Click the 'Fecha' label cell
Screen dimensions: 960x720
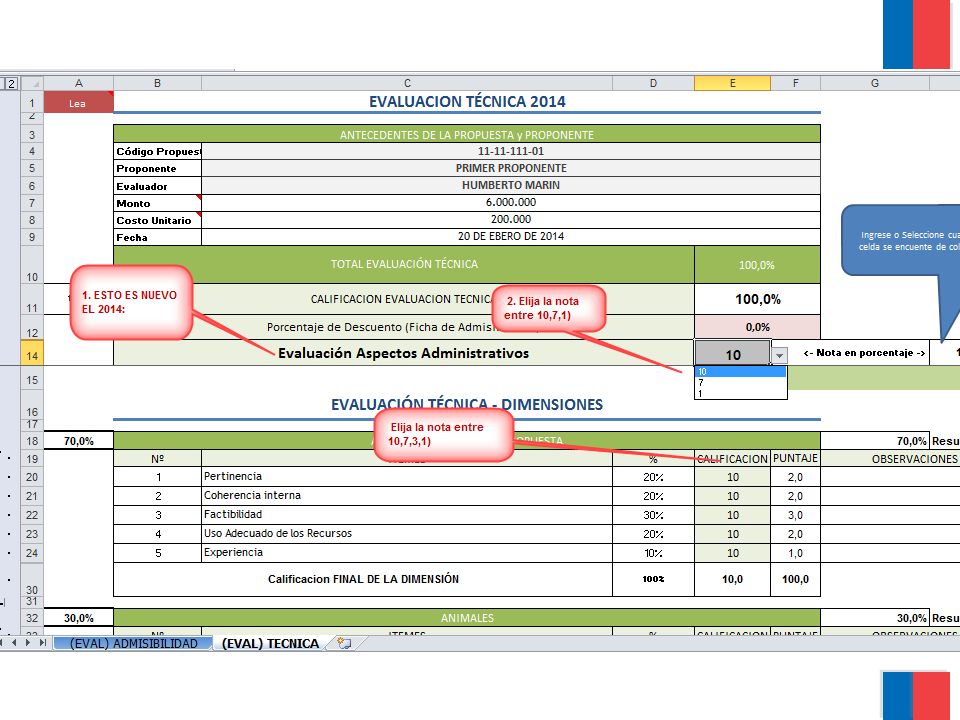157,238
